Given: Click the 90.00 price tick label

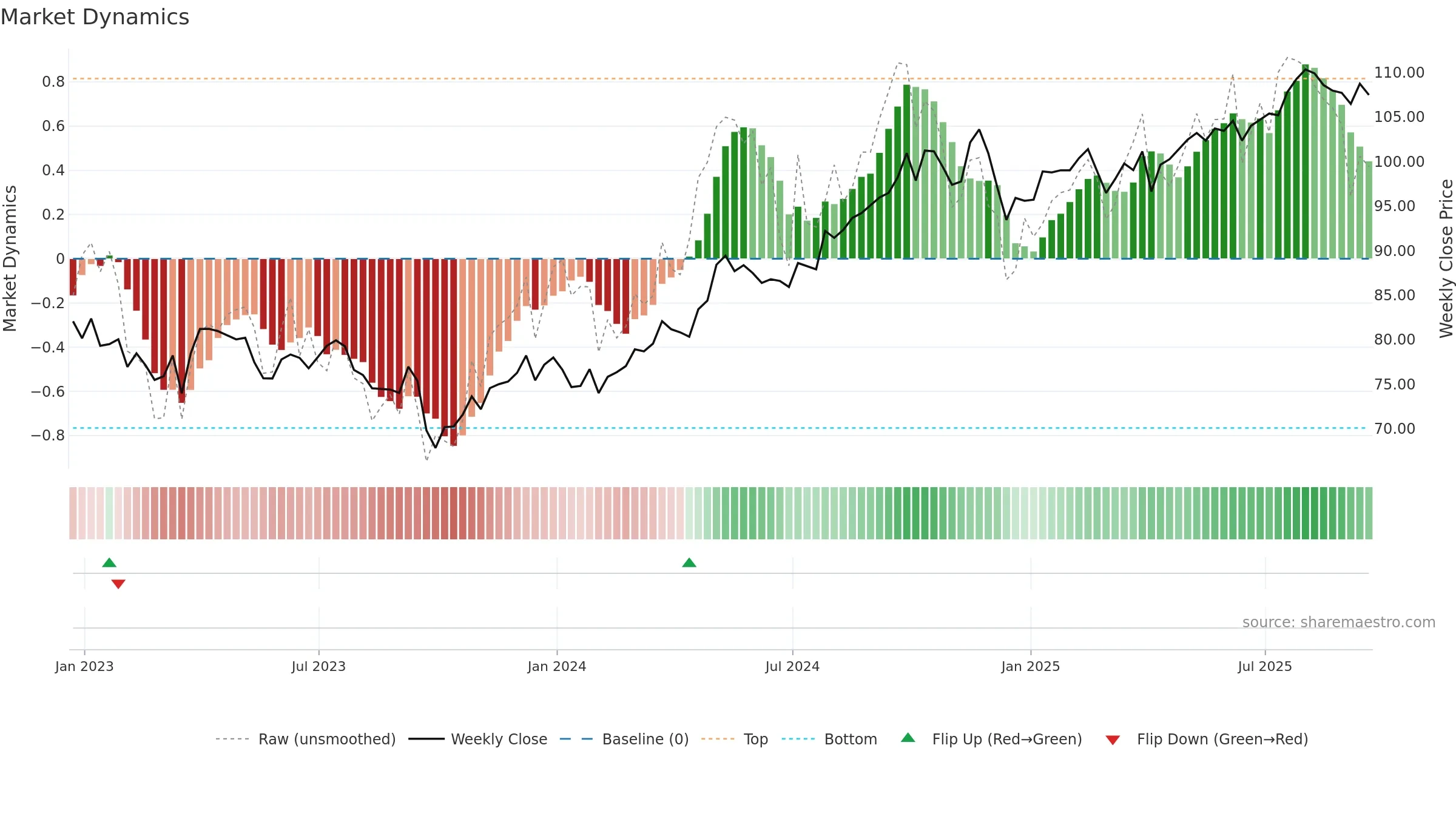Looking at the screenshot, I should click(x=1395, y=251).
